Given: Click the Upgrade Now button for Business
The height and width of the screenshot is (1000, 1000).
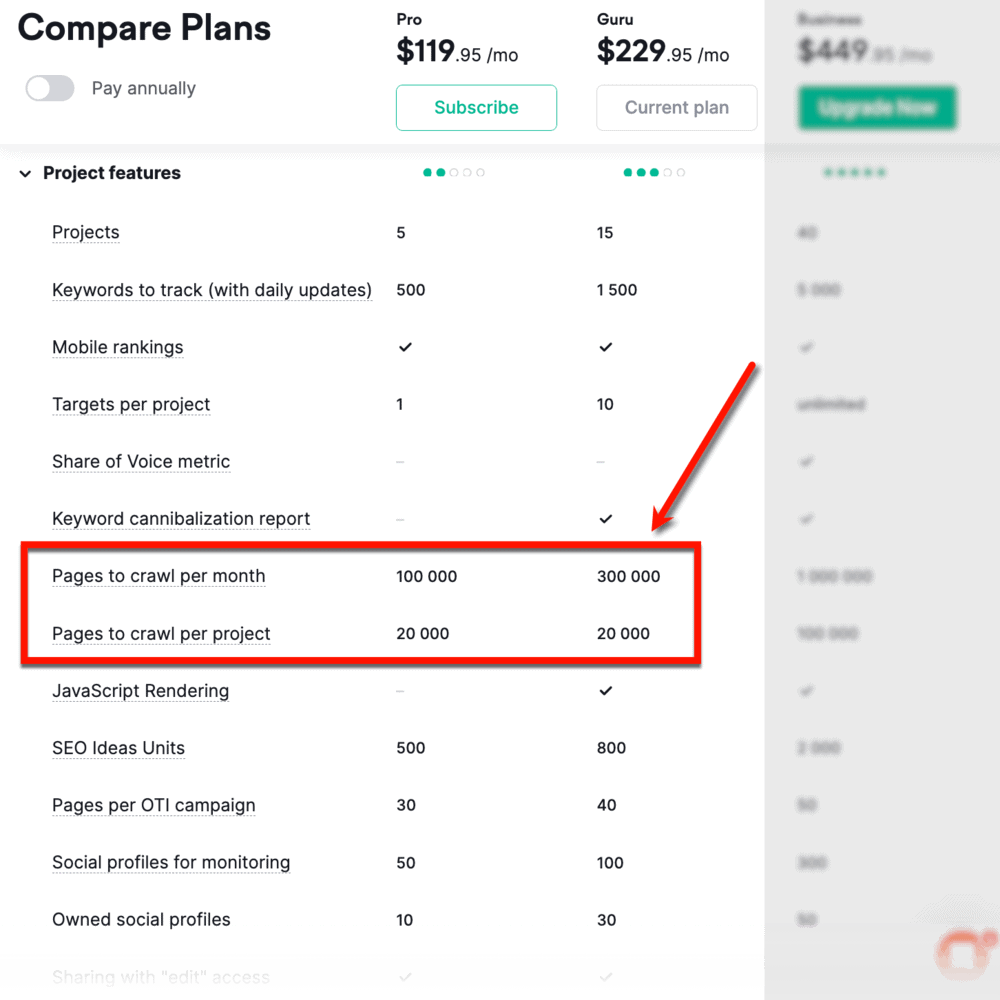Looking at the screenshot, I should (x=877, y=107).
